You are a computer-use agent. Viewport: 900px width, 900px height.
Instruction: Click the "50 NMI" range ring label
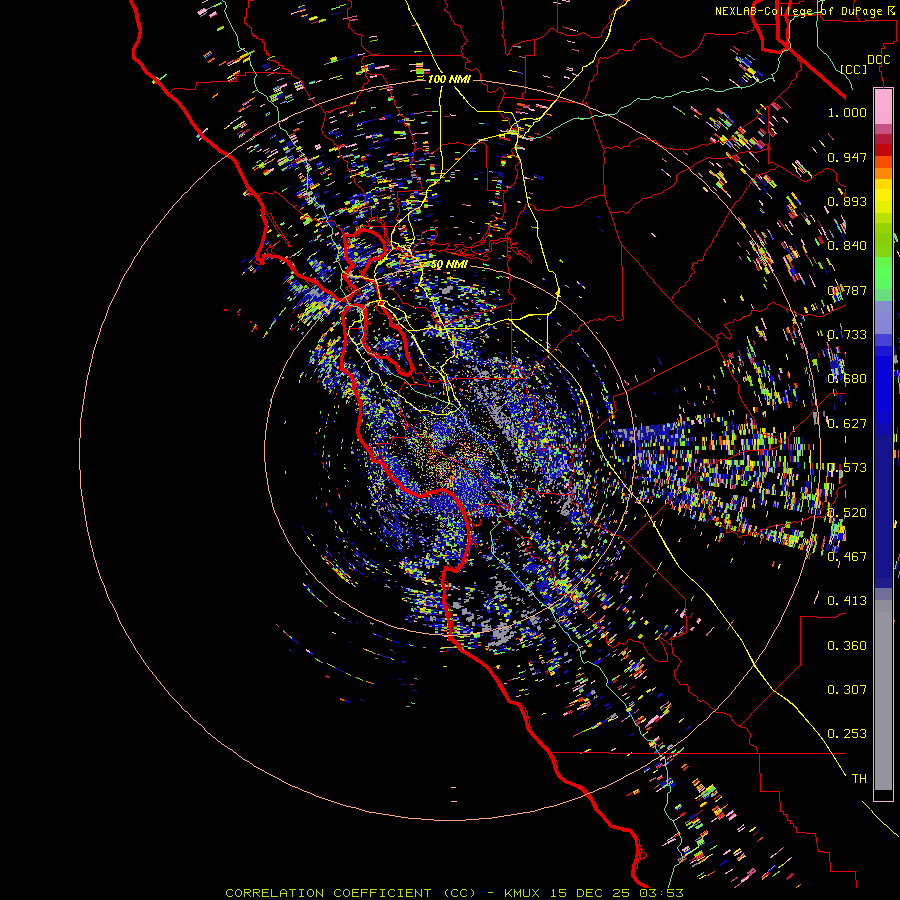449,264
